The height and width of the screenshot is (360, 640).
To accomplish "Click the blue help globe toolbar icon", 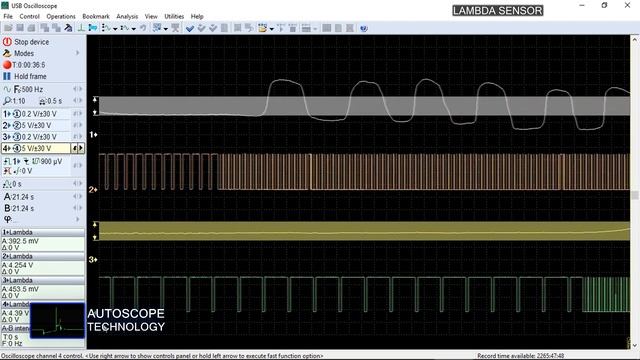I will click(364, 28).
